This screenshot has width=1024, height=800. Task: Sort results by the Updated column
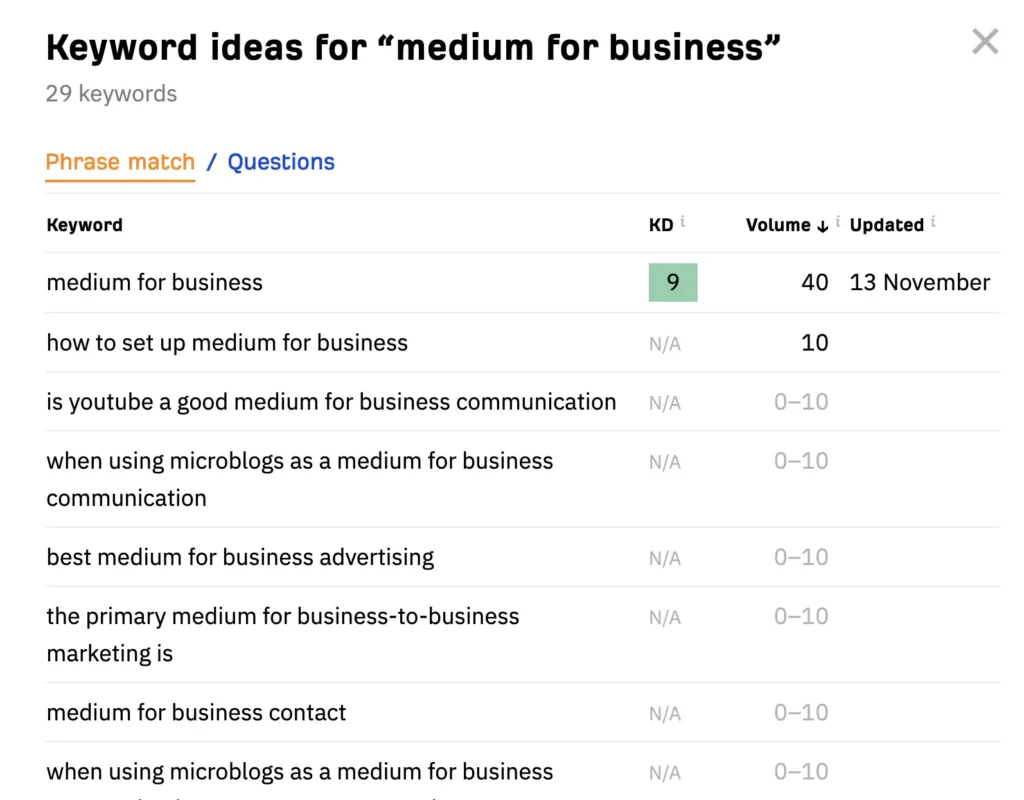click(887, 224)
